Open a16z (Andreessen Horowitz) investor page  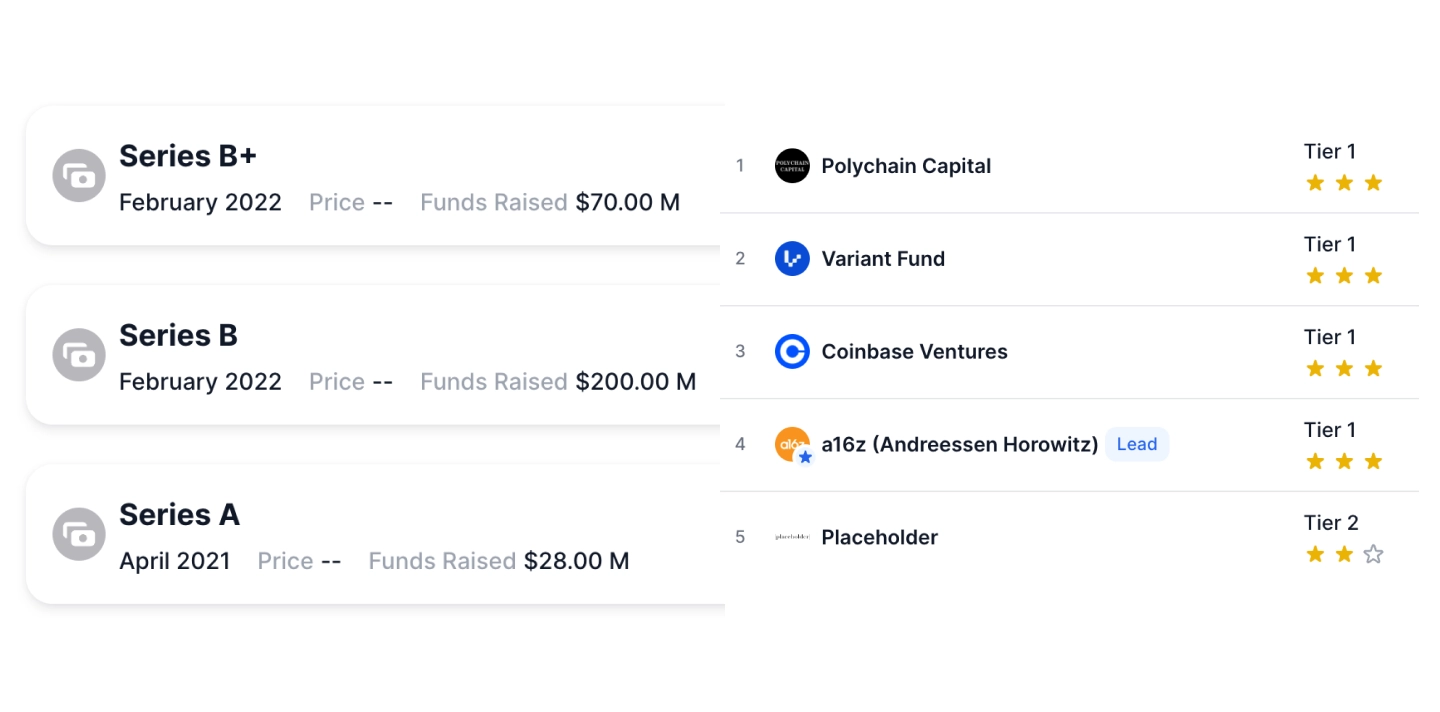coord(960,444)
